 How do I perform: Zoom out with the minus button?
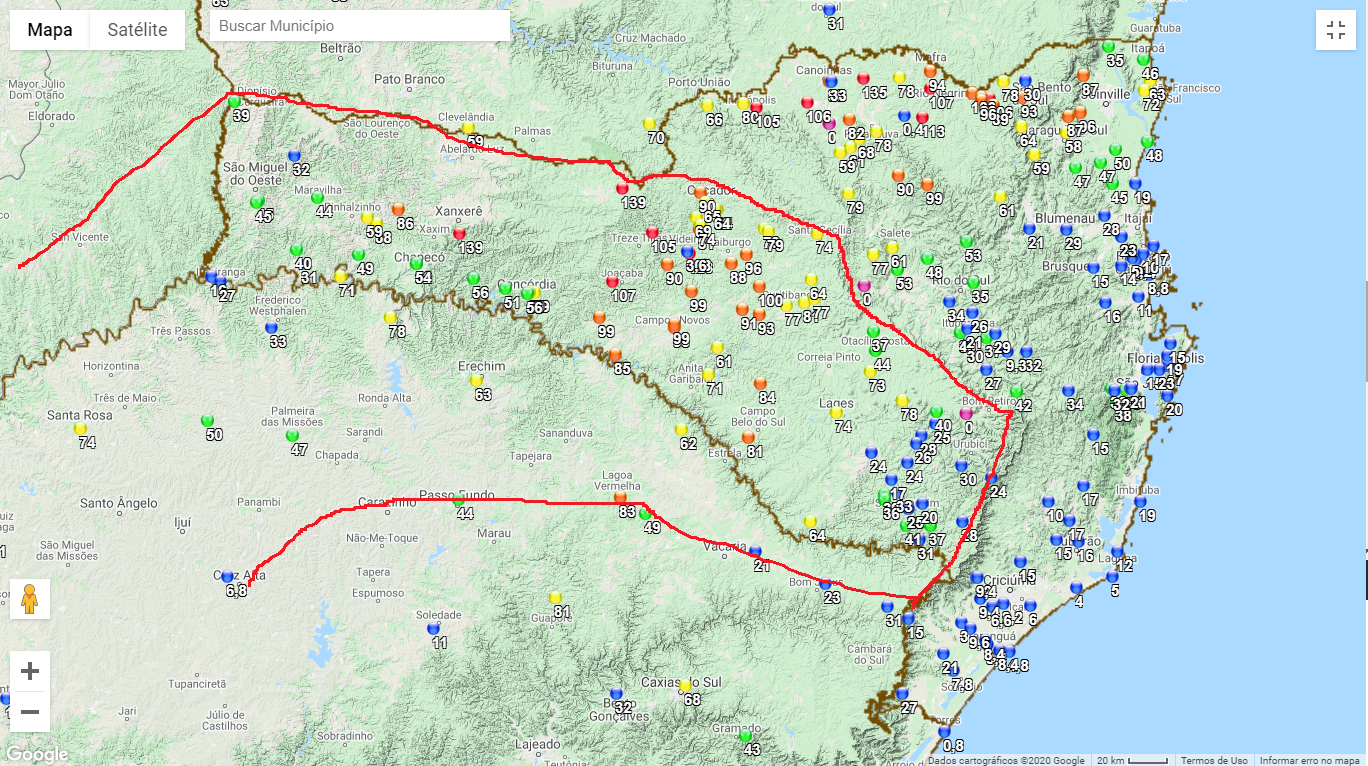coord(30,712)
